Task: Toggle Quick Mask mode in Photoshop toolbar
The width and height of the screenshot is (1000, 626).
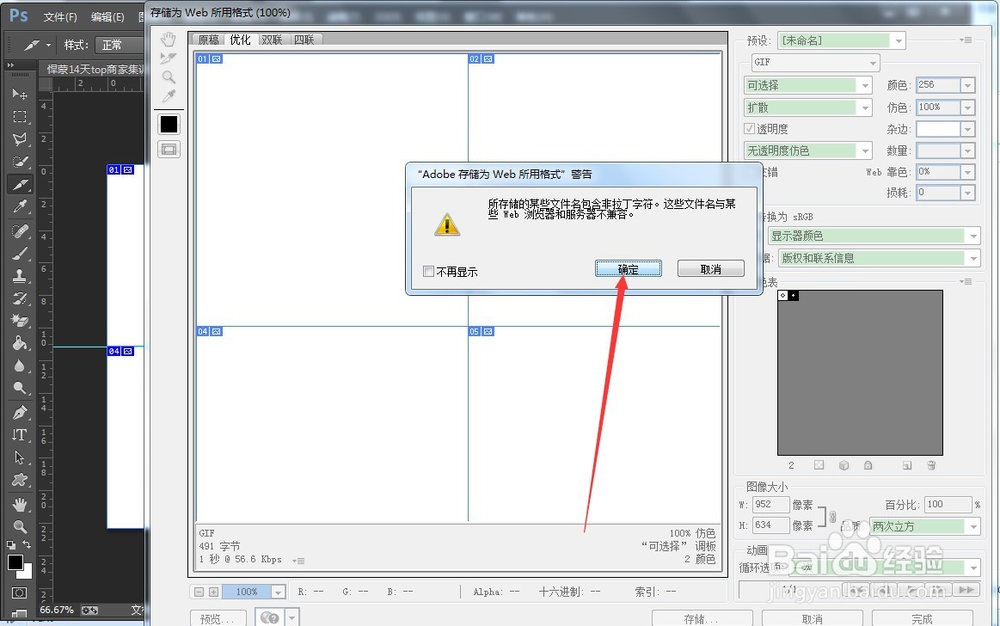Action: 19,593
